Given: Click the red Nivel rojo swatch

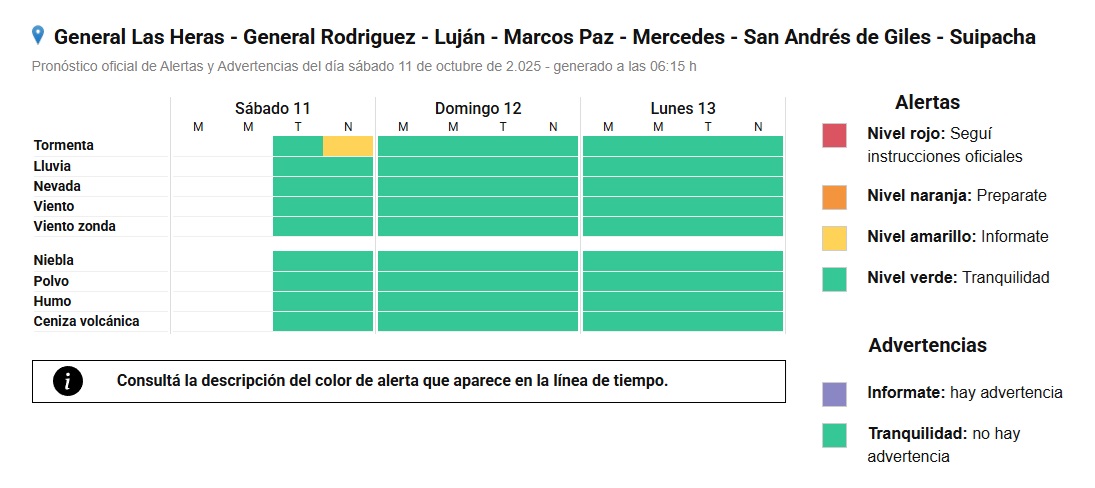Looking at the screenshot, I should 834,135.
